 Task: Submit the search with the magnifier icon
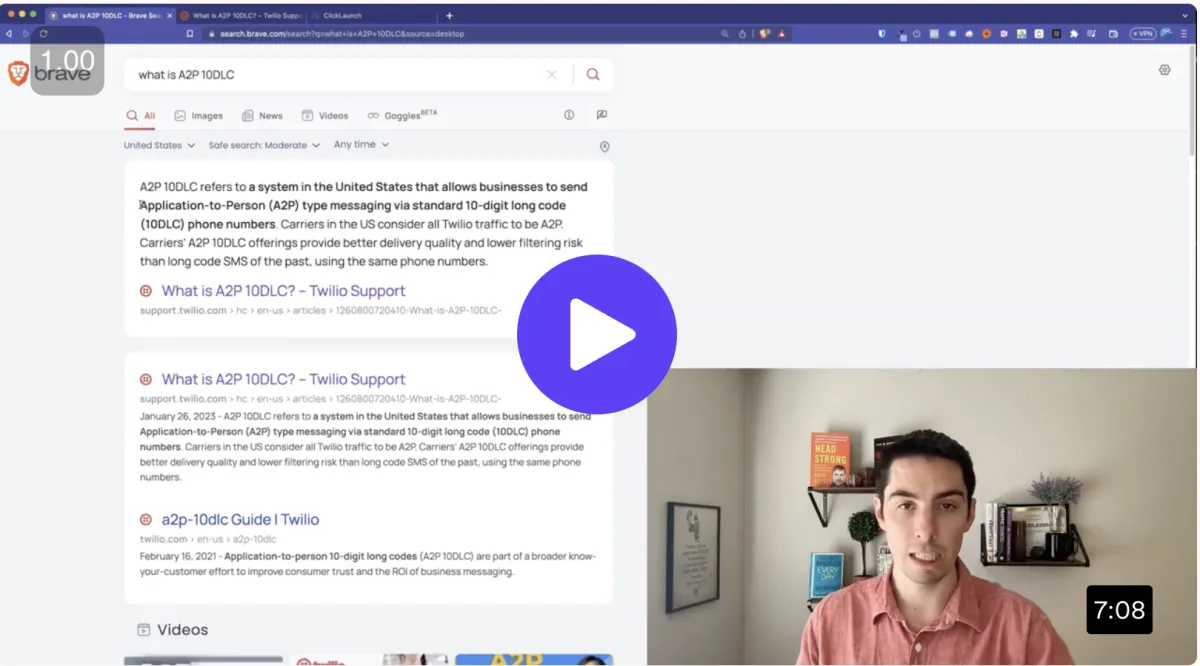tap(593, 75)
